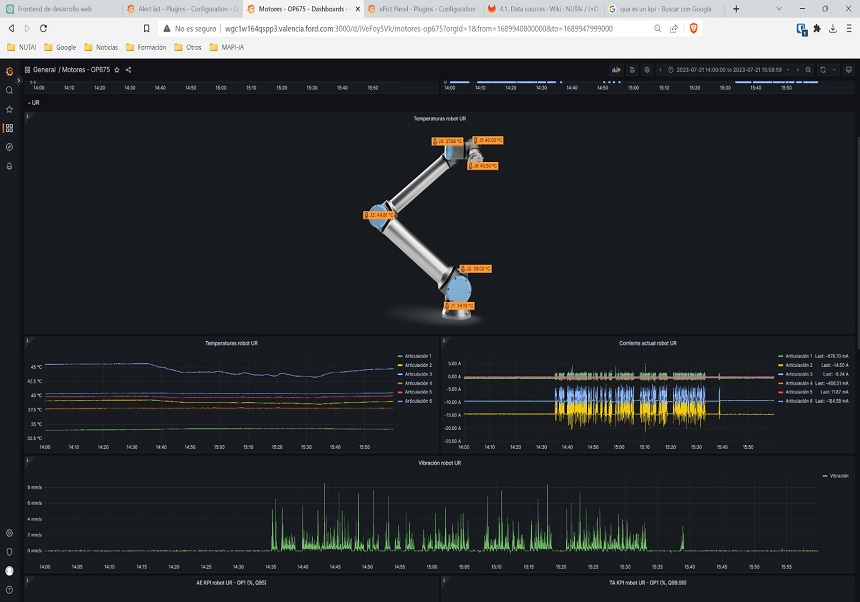Open the General folder breadcrumb link
The image size is (860, 602).
click(x=44, y=70)
